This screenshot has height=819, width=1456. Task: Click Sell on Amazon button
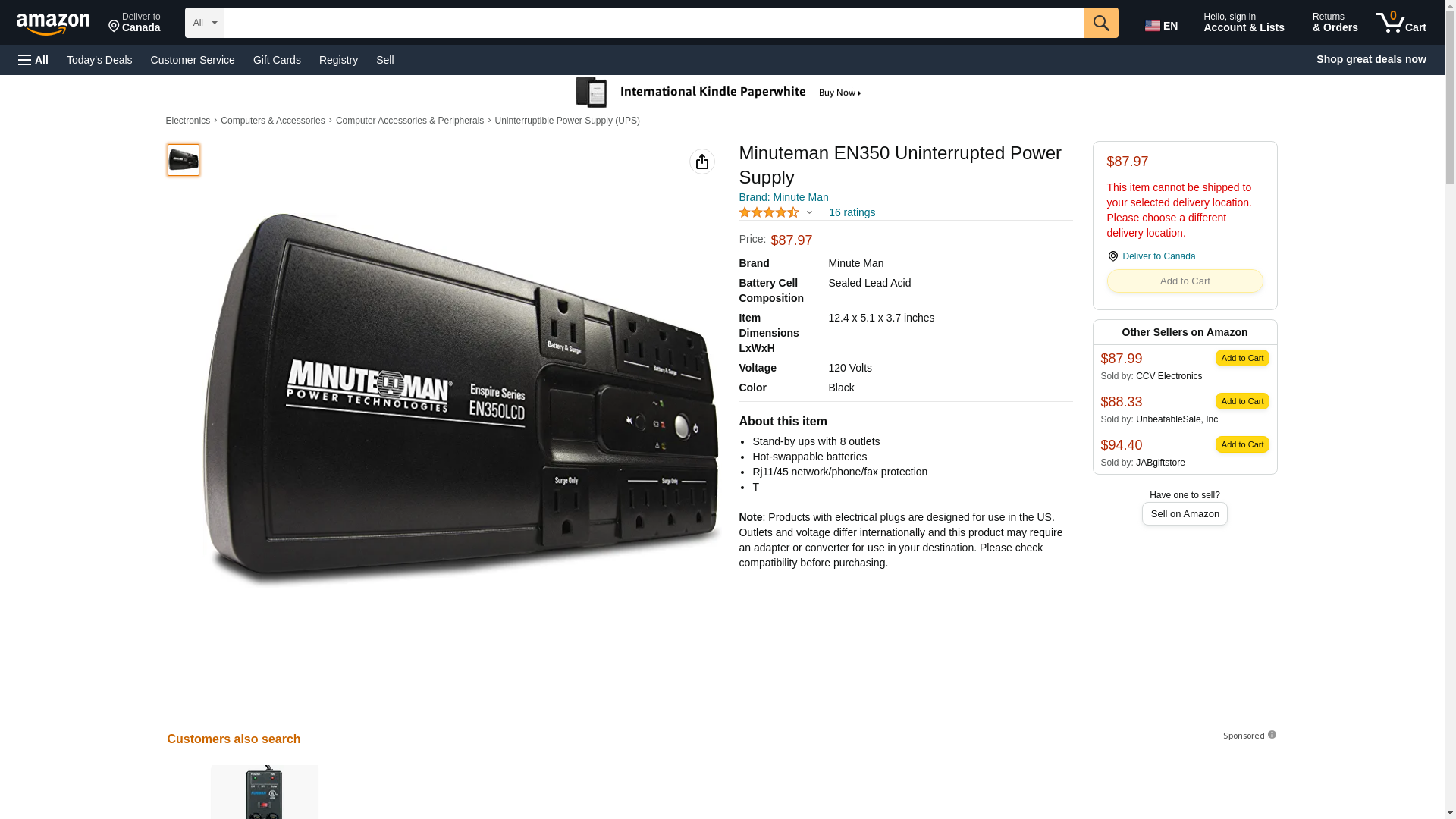pyautogui.click(x=1184, y=514)
